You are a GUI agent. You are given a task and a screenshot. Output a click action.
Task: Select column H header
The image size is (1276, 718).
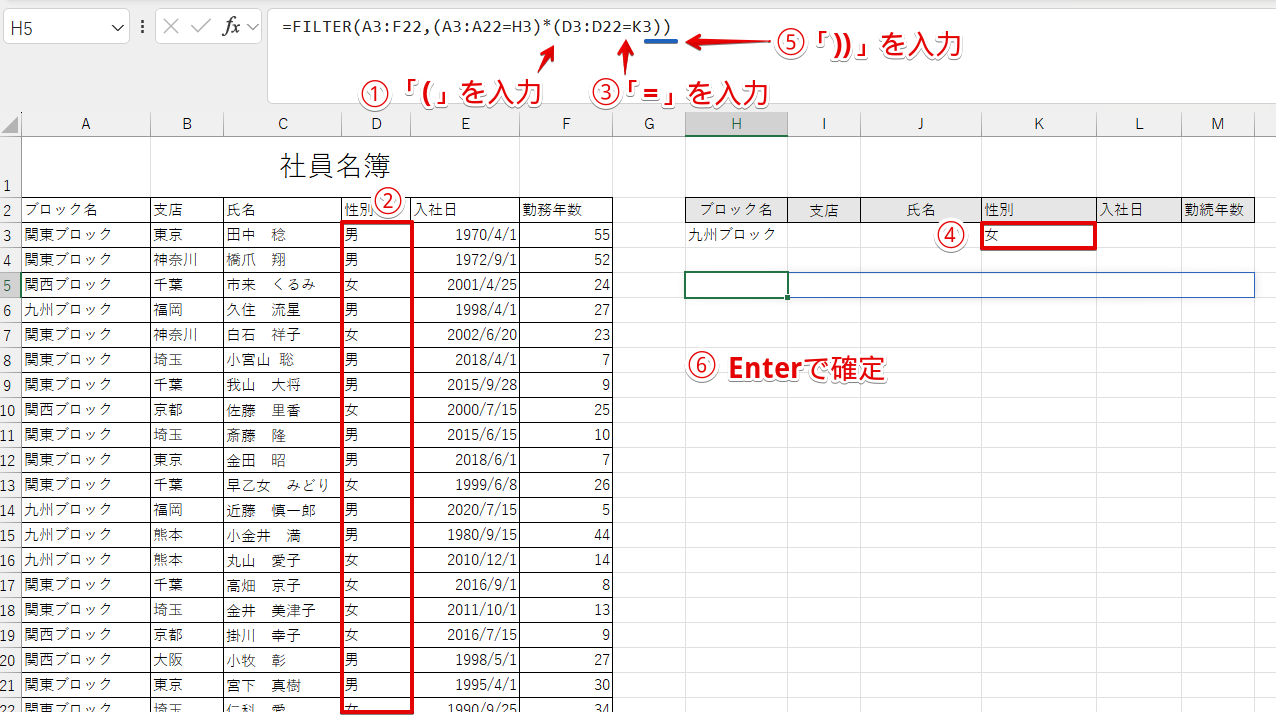pyautogui.click(x=736, y=124)
